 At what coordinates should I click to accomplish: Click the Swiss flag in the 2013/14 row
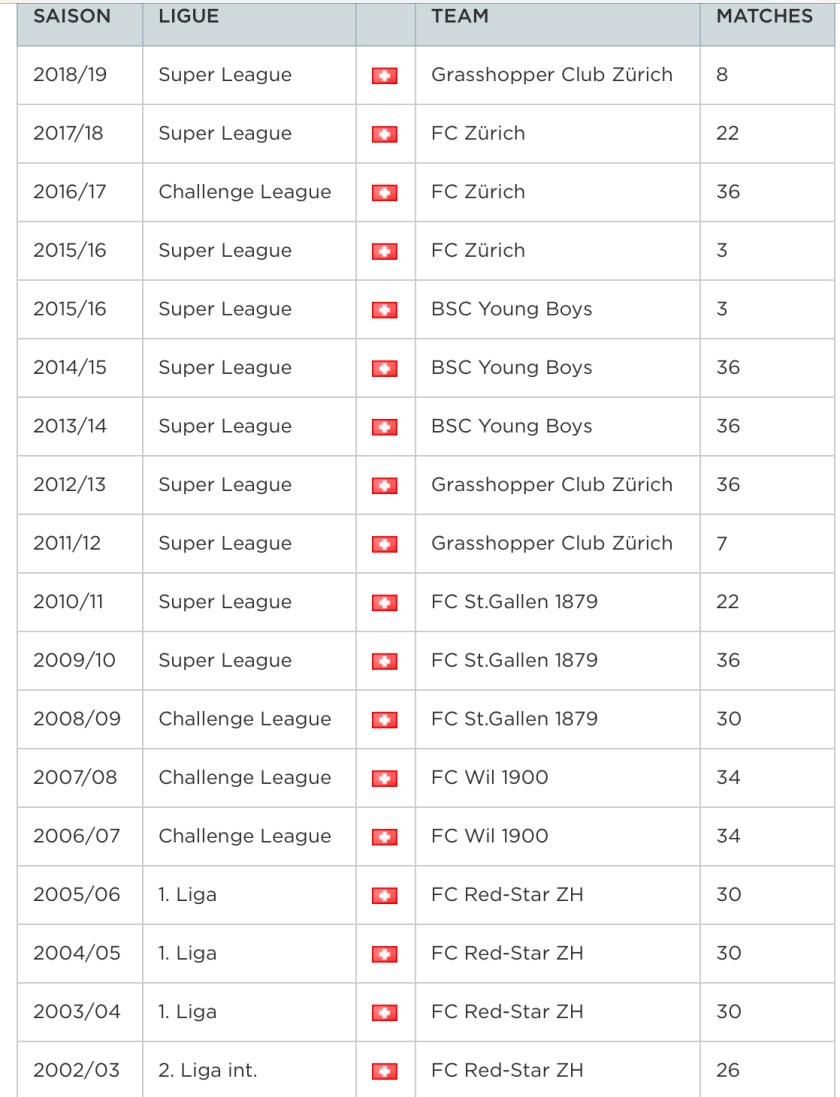[385, 427]
